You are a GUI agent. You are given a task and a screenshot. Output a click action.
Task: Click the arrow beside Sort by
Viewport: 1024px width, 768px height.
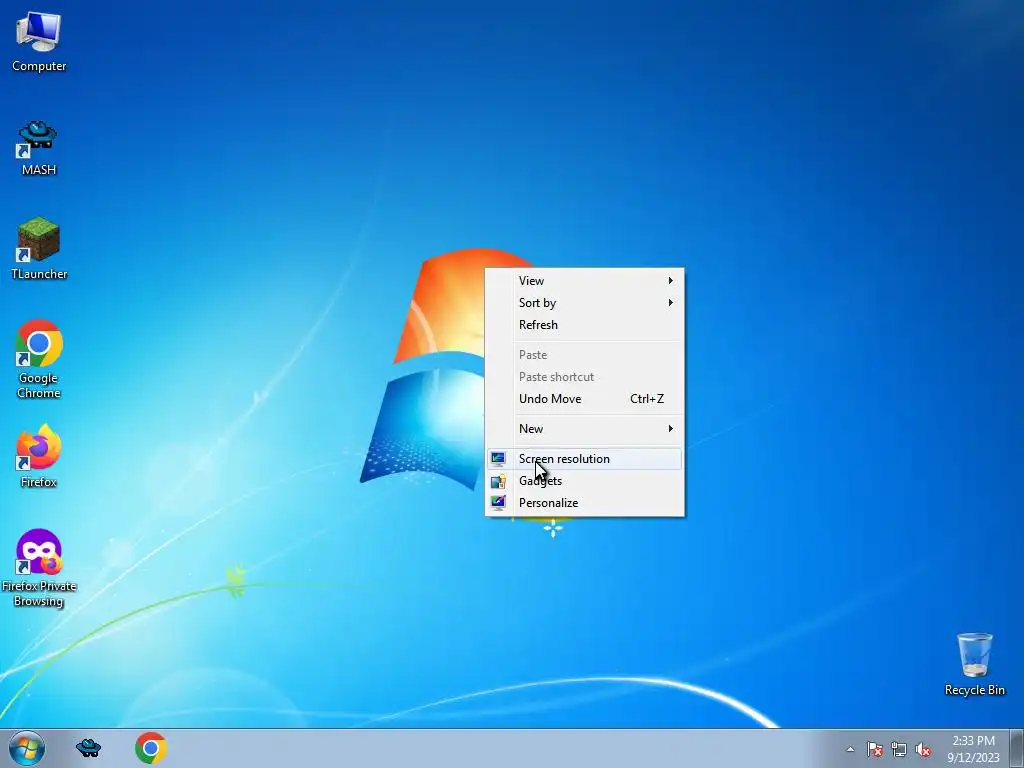point(670,303)
